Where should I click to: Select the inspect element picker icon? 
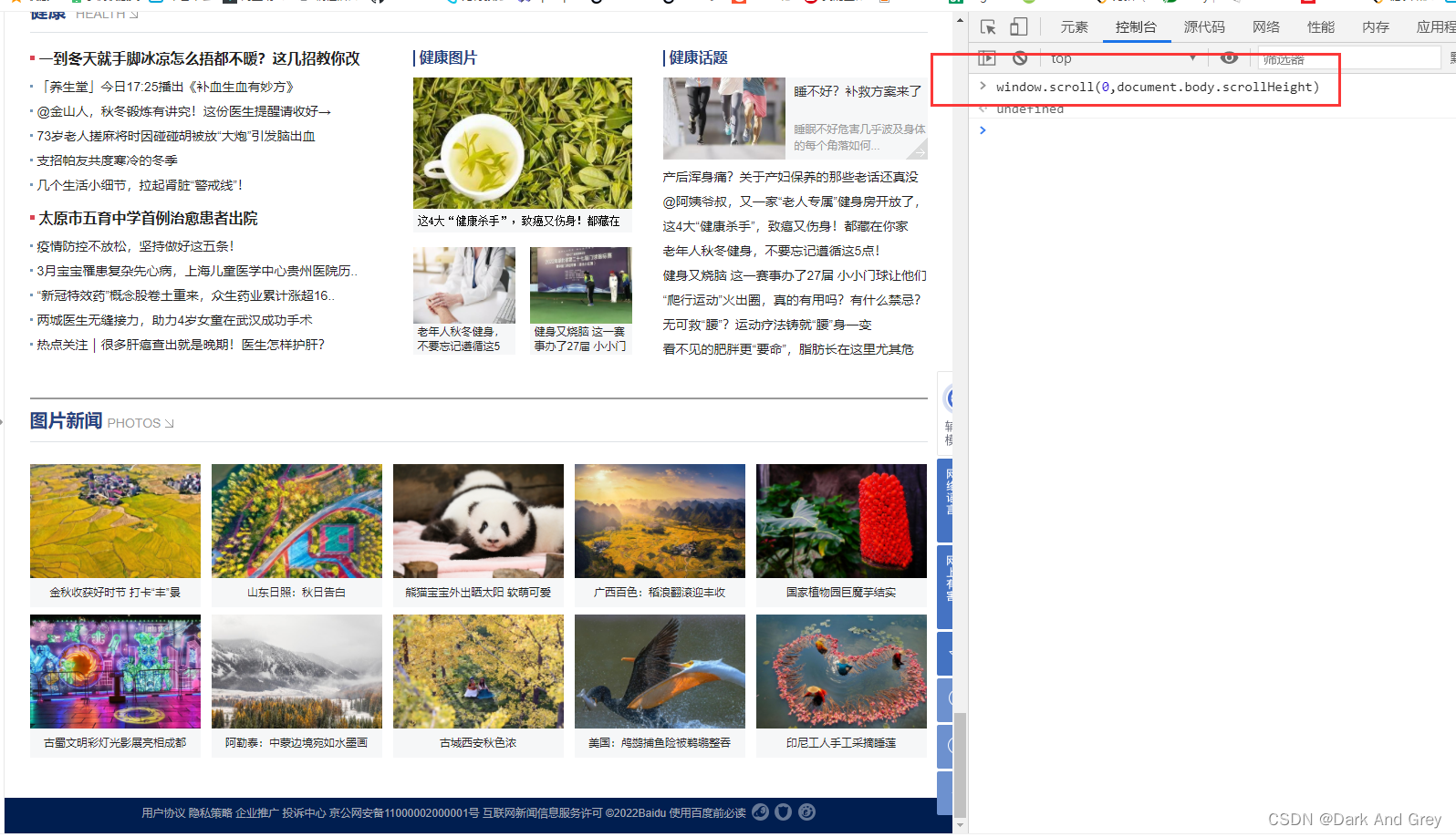coord(988,27)
